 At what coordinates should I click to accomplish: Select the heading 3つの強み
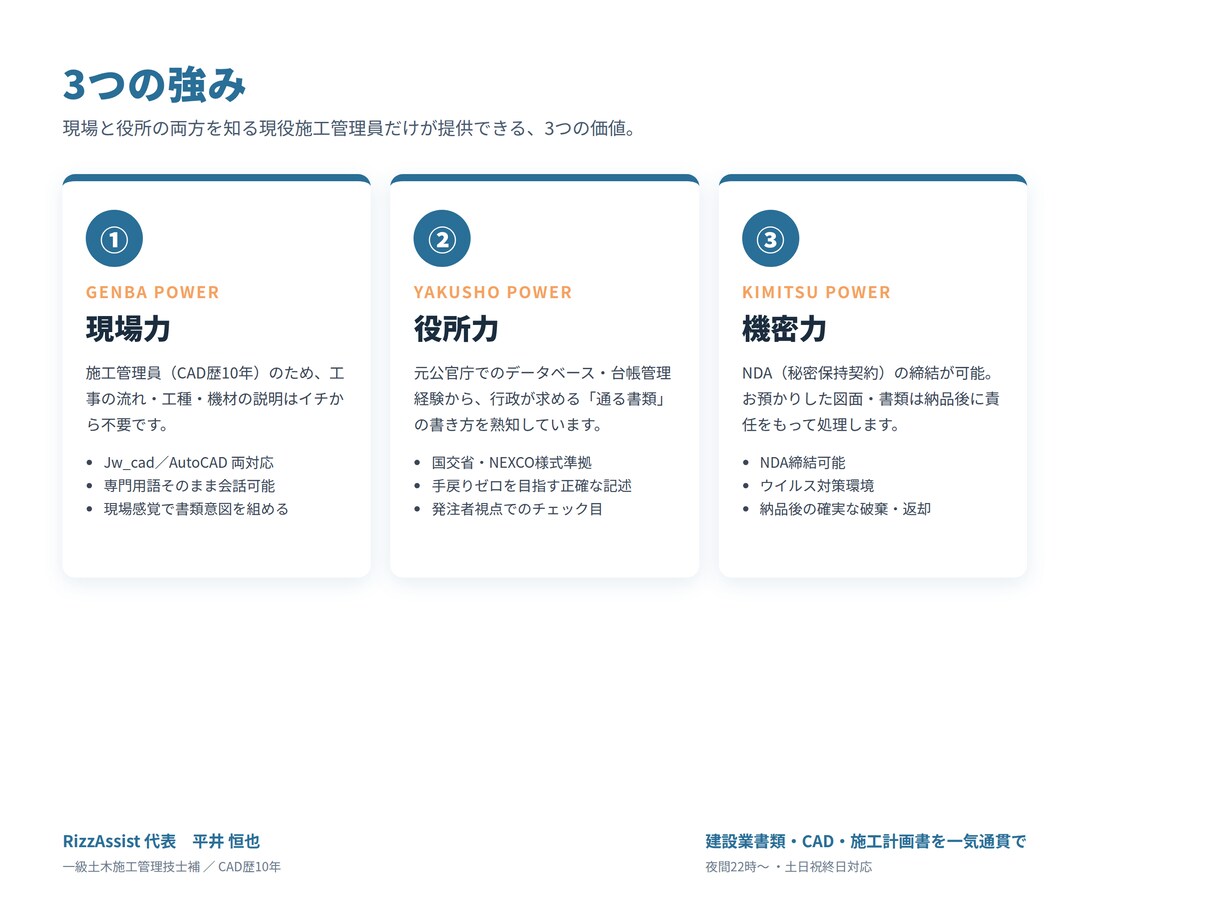click(154, 85)
